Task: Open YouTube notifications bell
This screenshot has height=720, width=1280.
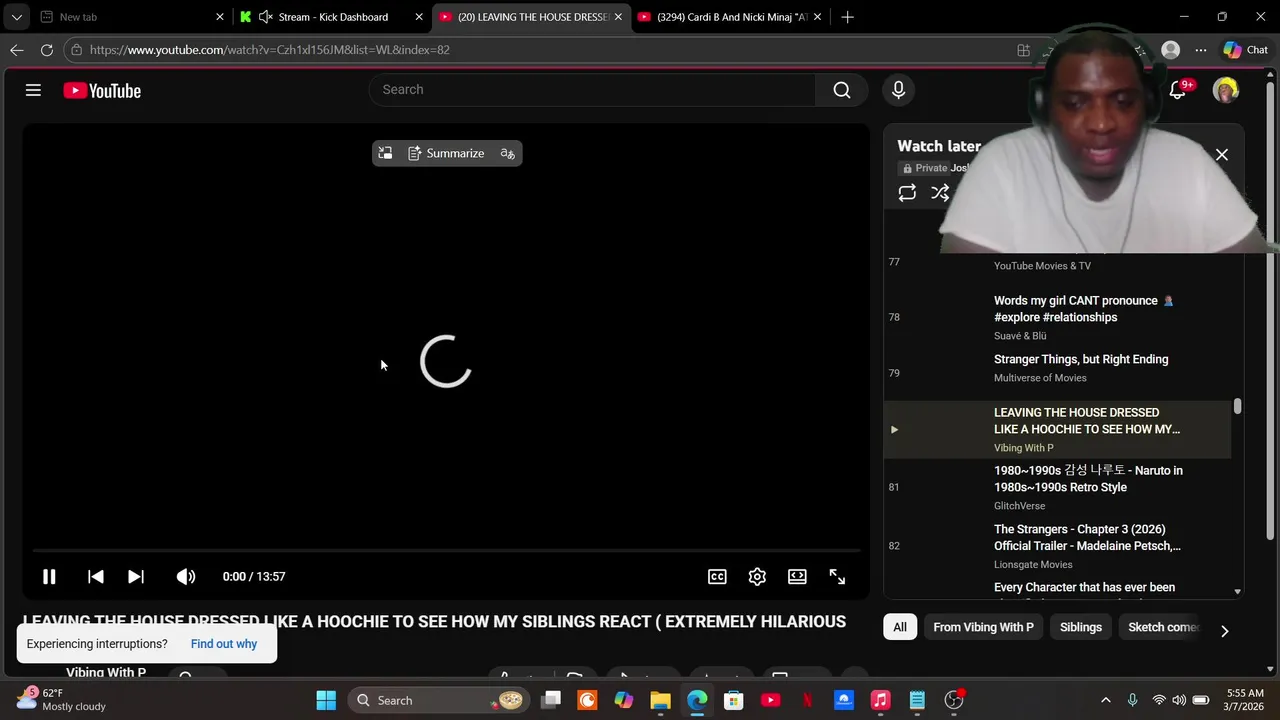Action: pyautogui.click(x=1179, y=90)
